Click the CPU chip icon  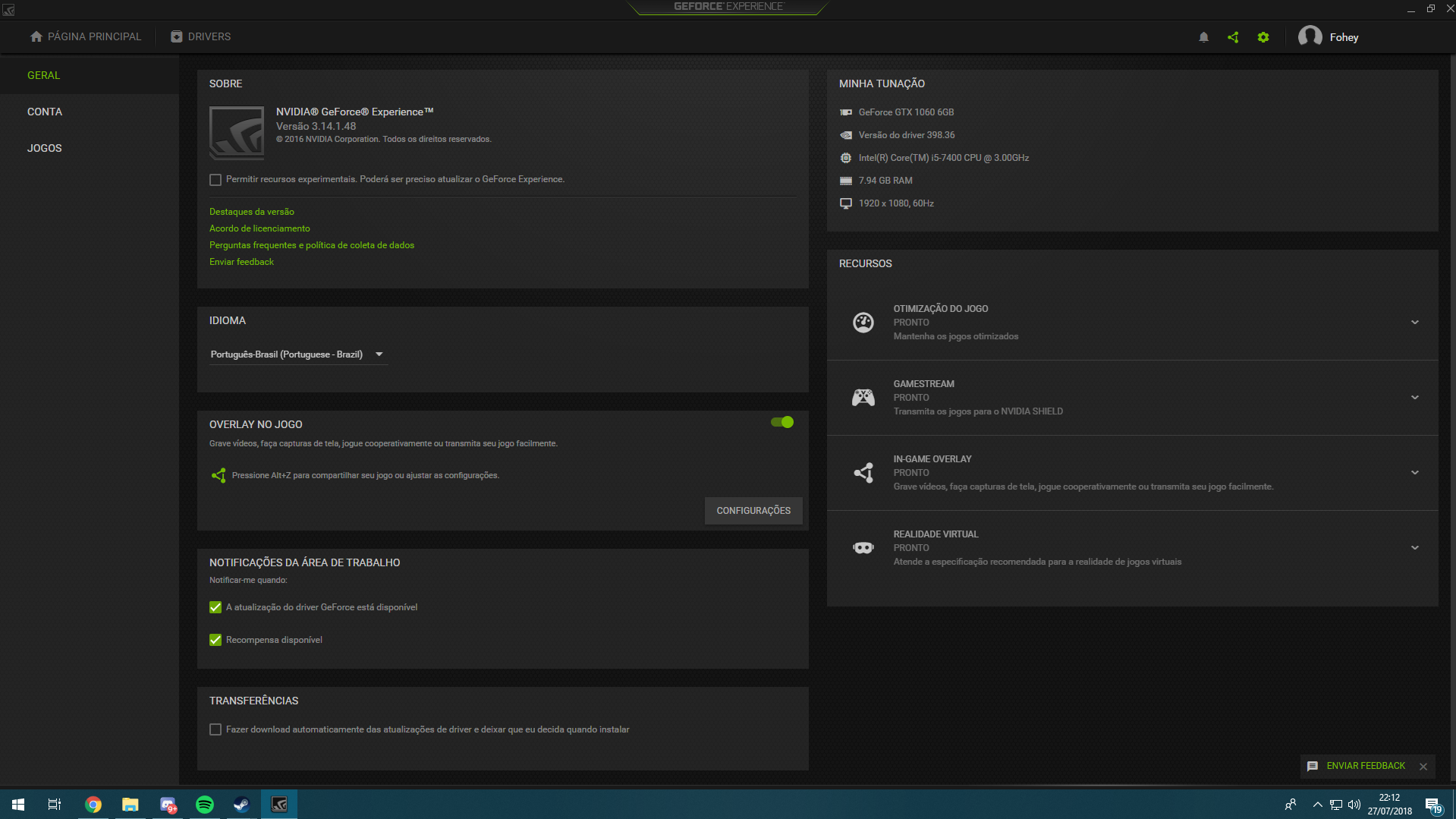pyautogui.click(x=846, y=158)
